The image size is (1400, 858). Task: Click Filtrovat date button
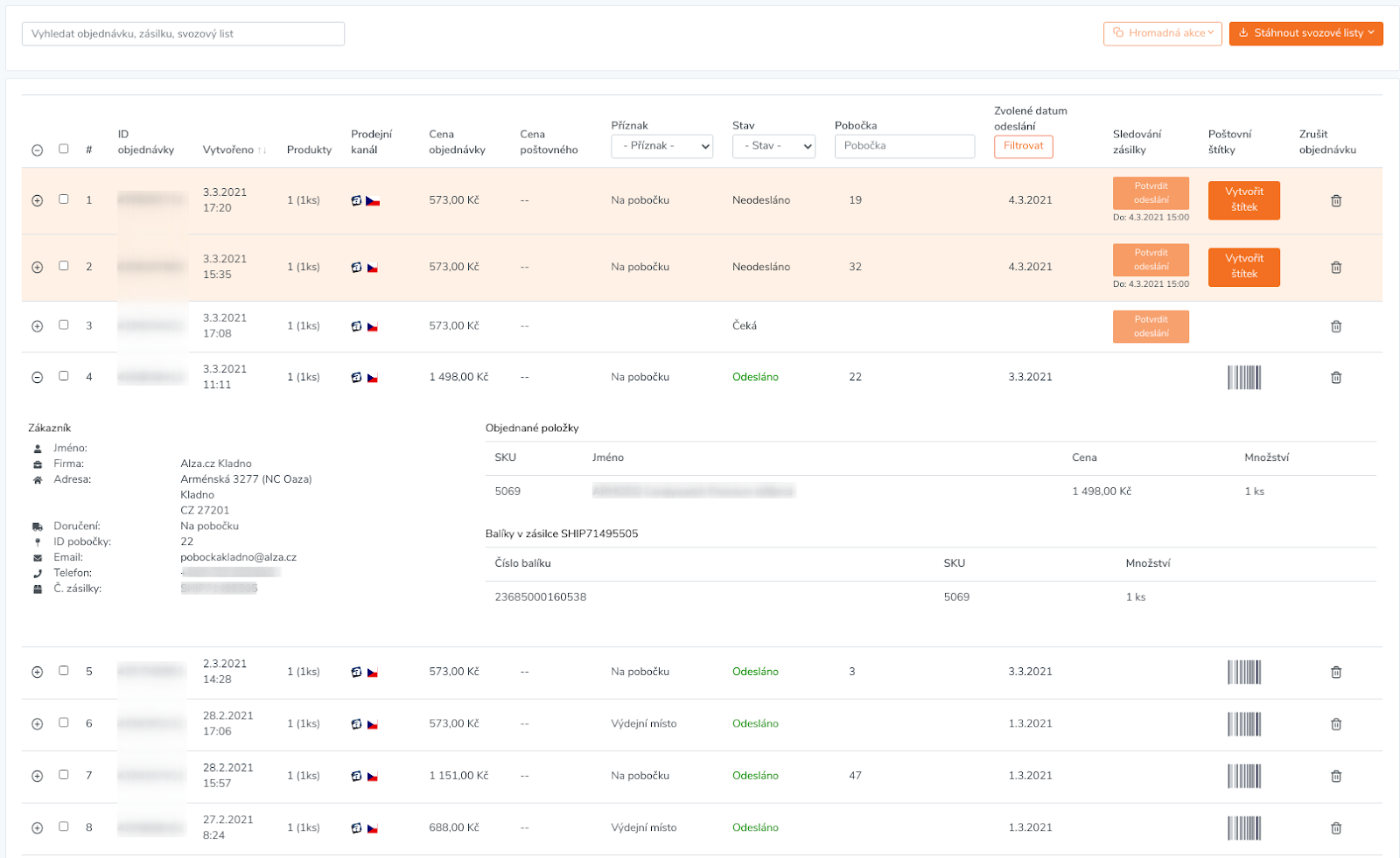point(1024,146)
